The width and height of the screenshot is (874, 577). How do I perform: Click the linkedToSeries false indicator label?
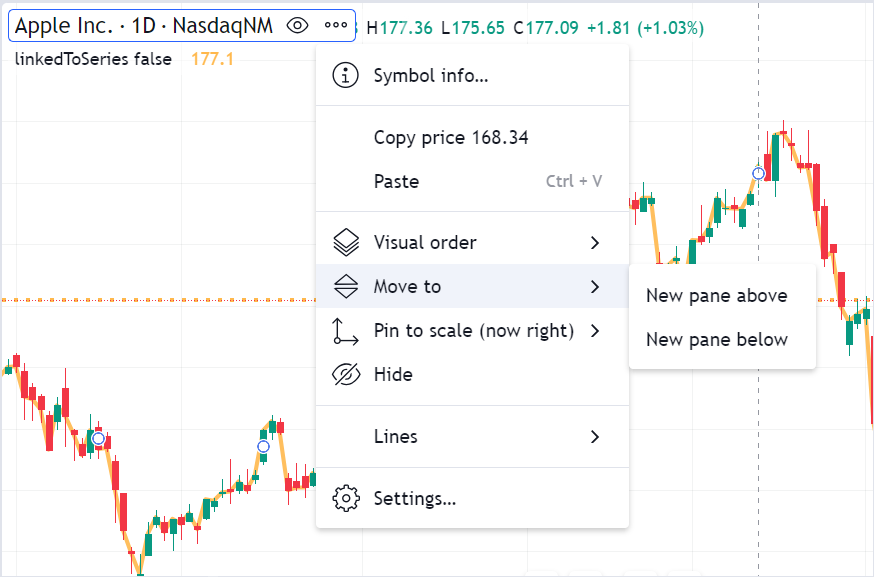click(93, 59)
